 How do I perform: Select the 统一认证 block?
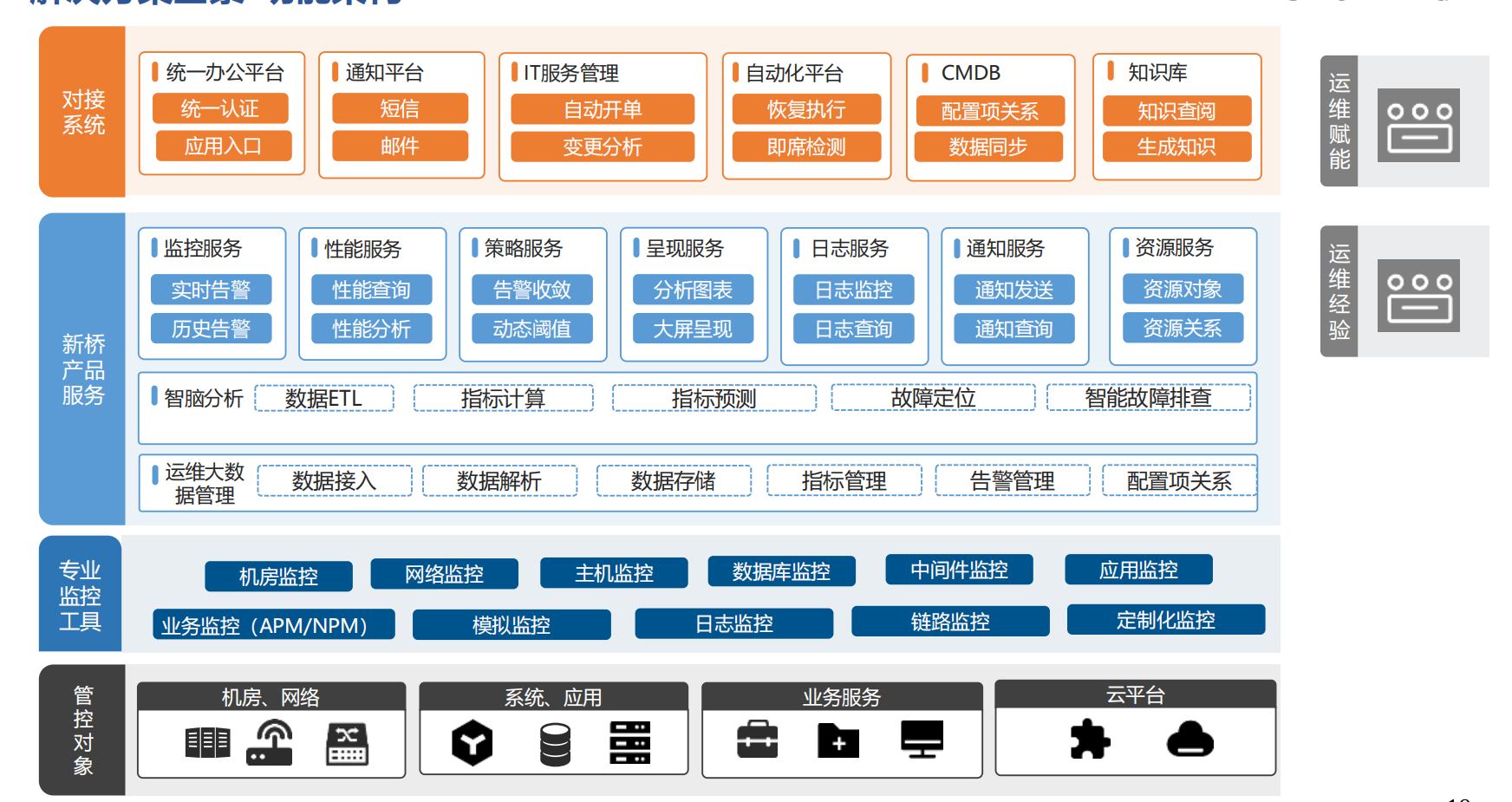tap(220, 109)
